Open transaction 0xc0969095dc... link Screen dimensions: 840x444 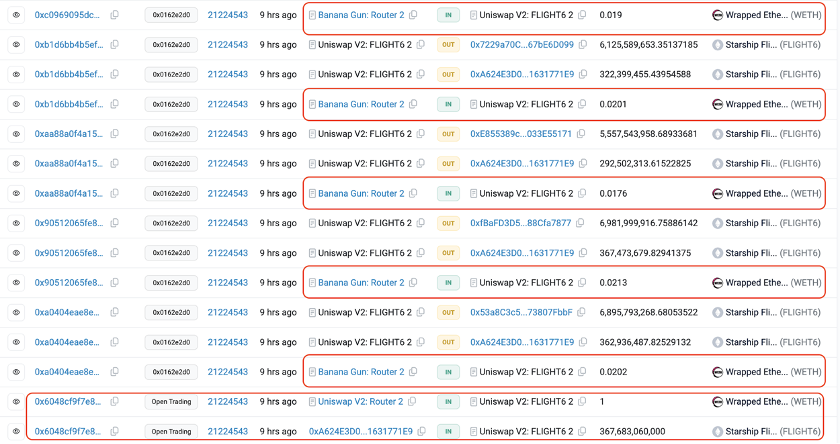coord(67,15)
